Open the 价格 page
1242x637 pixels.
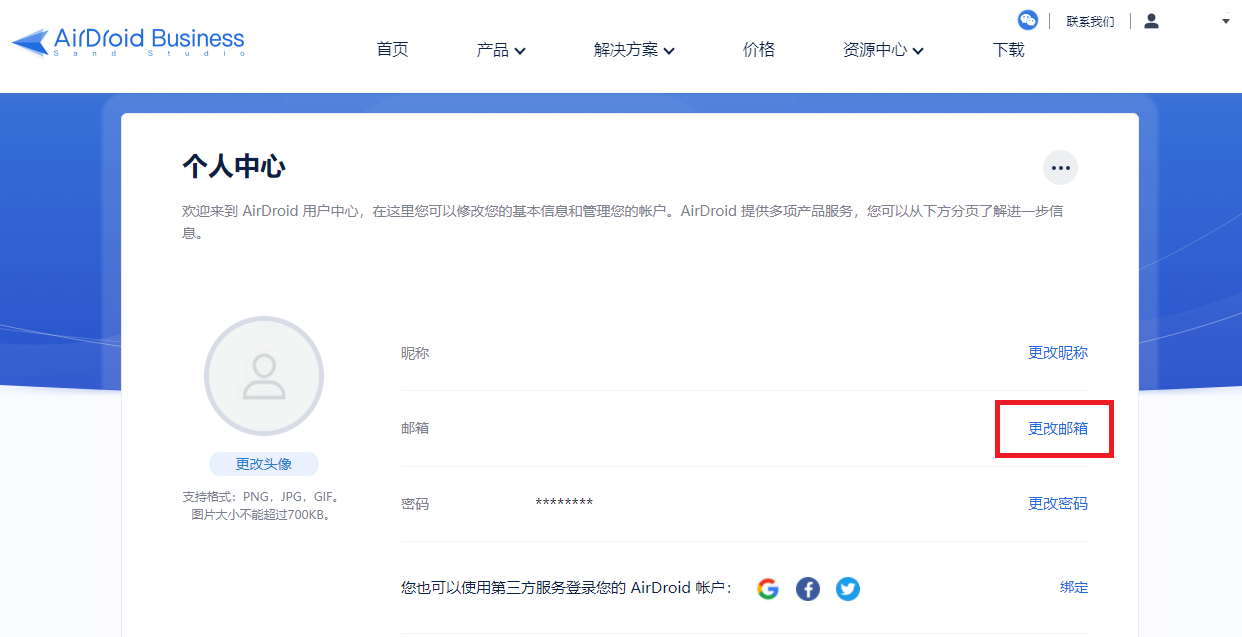[x=759, y=50]
